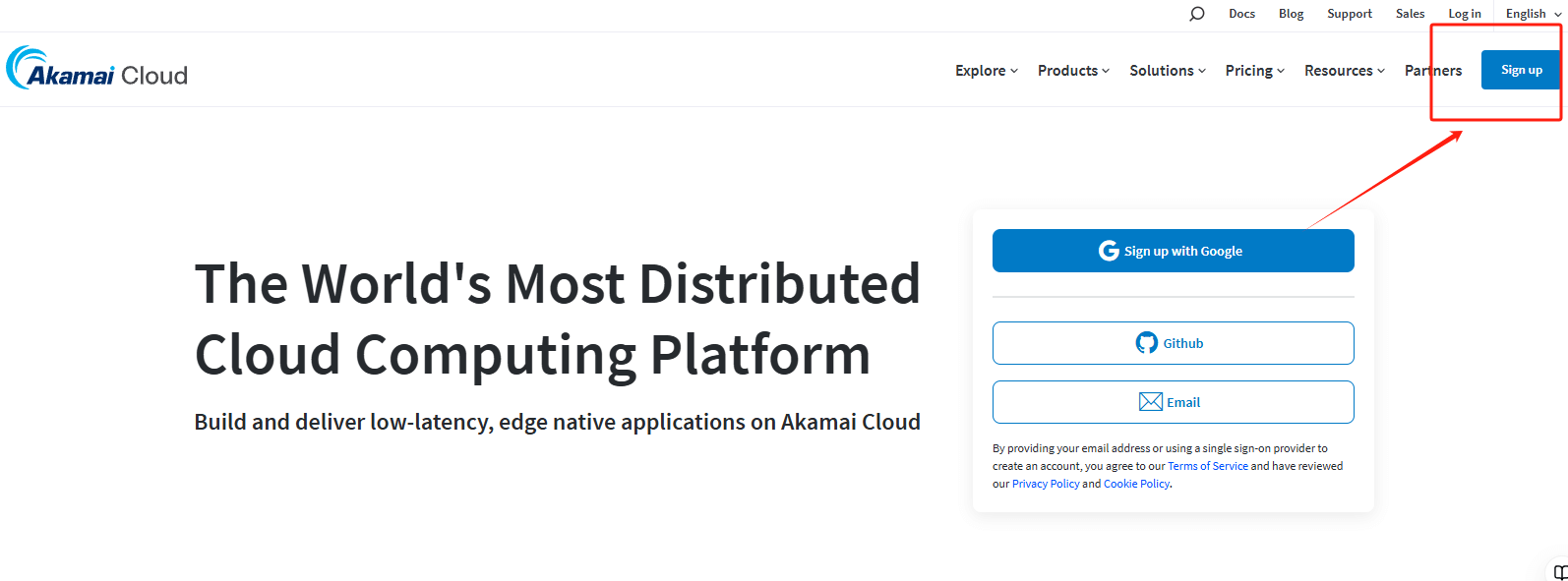Click the blue Sign up button
Screen dimensions: 1568x581
point(1521,70)
